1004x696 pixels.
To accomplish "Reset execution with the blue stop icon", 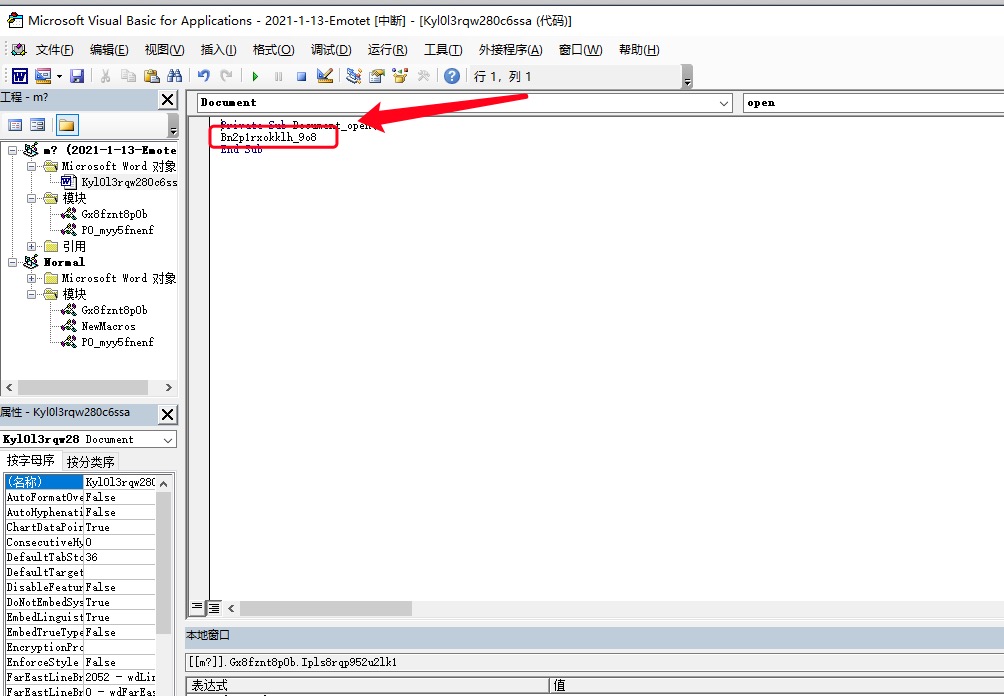I will click(x=302, y=77).
